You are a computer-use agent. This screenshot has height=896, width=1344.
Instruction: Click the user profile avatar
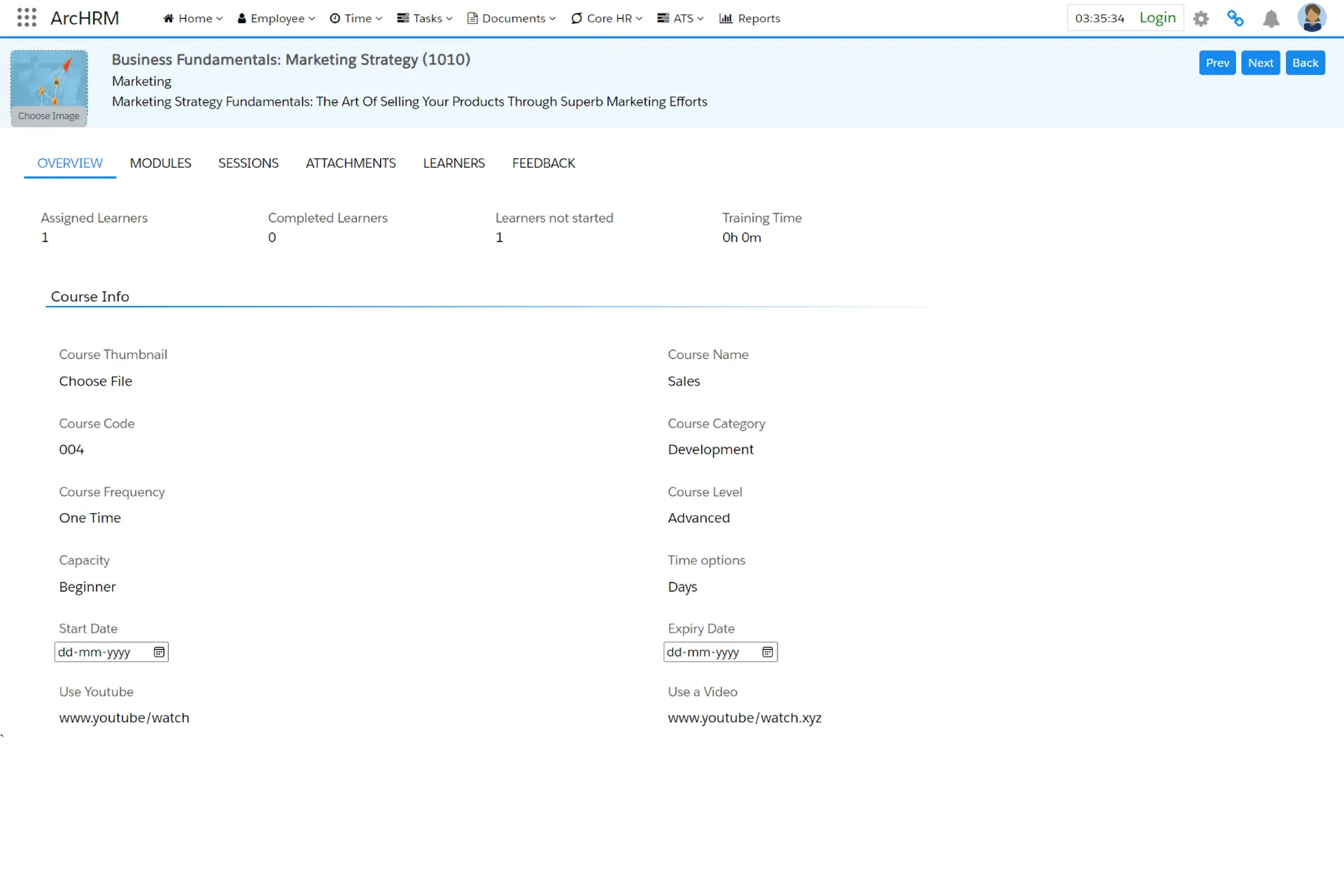[x=1311, y=17]
